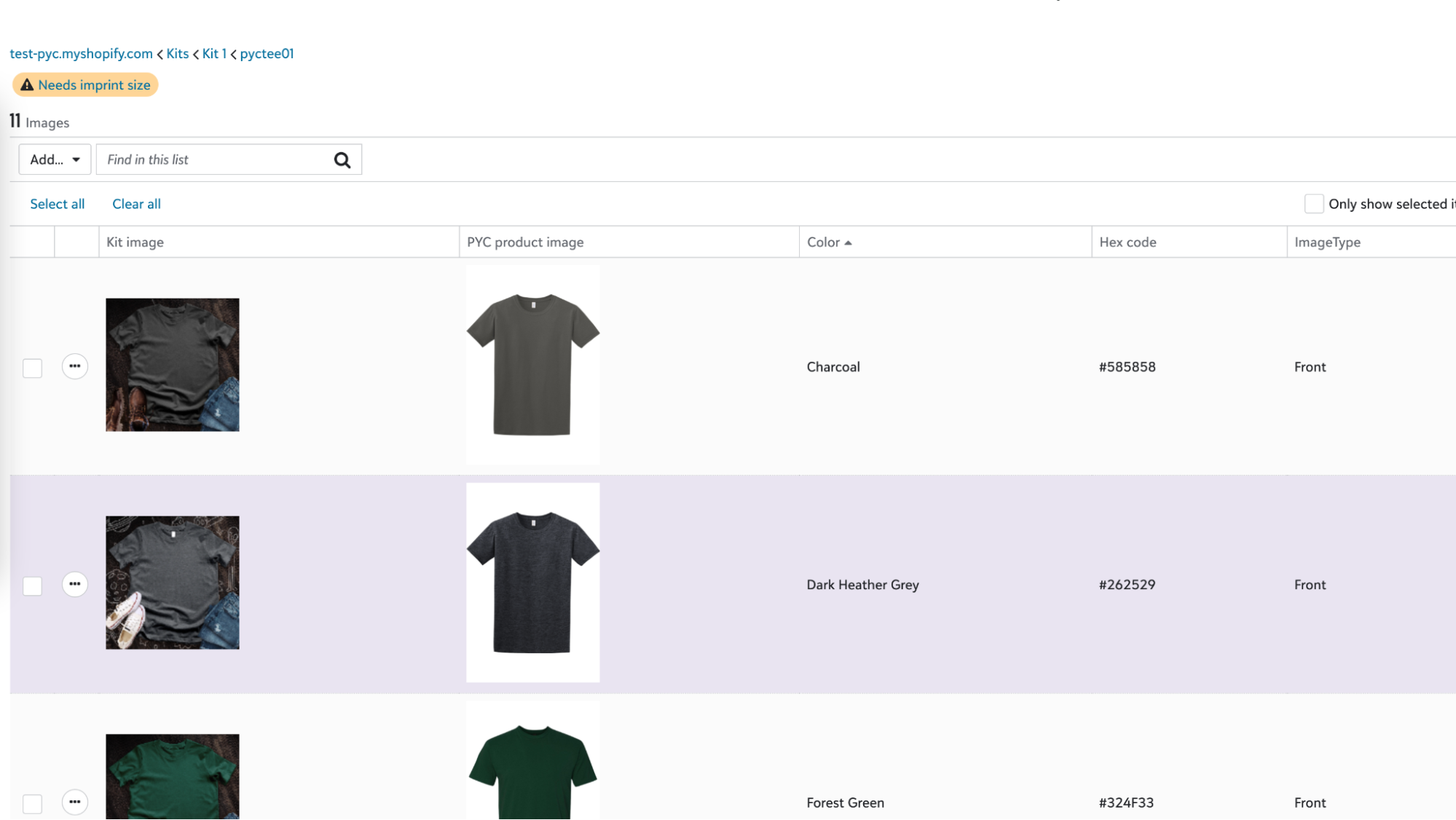The image size is (1456, 820).
Task: Click the Color column sort arrow
Action: [849, 243]
